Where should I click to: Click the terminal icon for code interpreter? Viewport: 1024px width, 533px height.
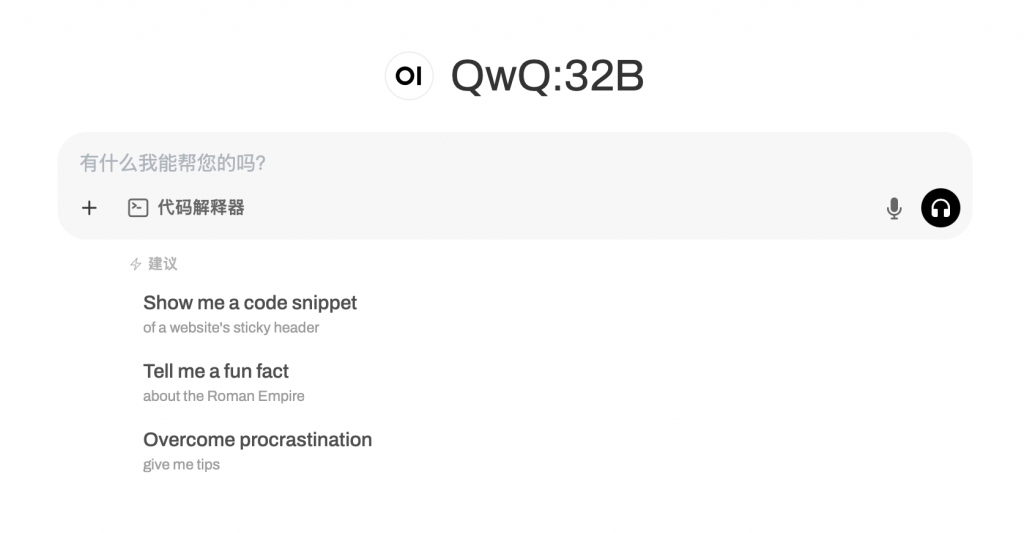click(138, 208)
